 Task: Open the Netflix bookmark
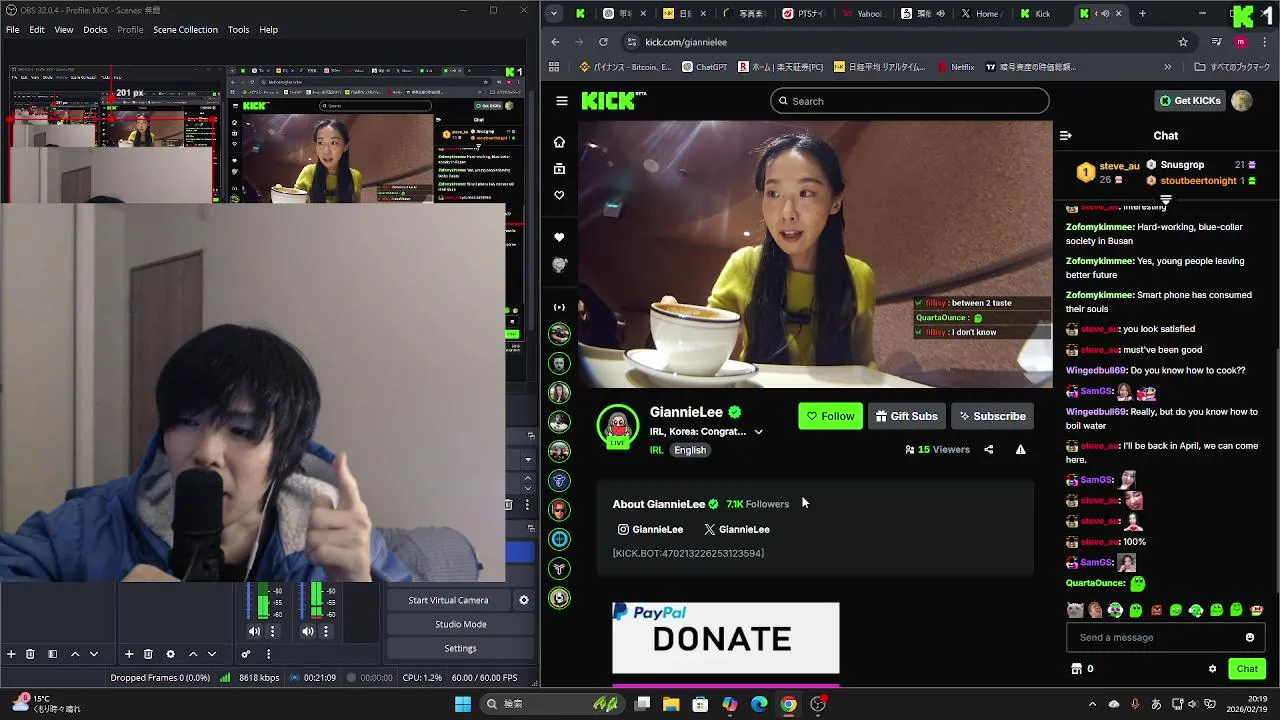[x=956, y=67]
